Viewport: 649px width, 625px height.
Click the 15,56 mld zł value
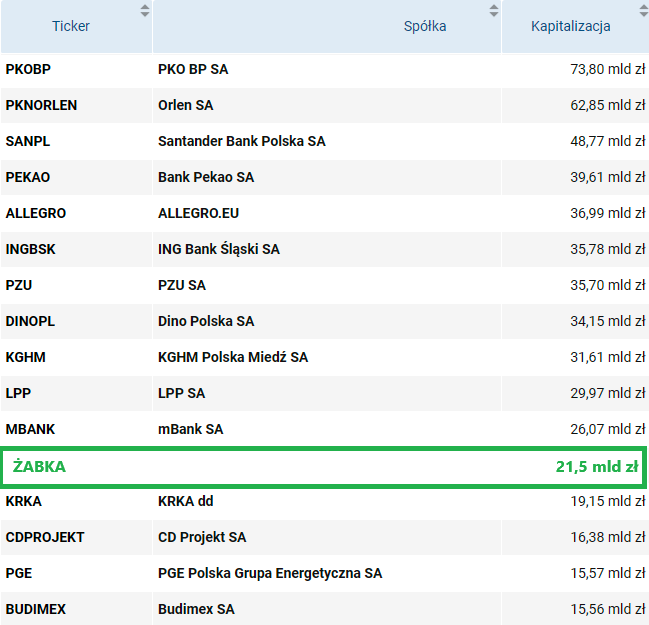click(x=608, y=609)
